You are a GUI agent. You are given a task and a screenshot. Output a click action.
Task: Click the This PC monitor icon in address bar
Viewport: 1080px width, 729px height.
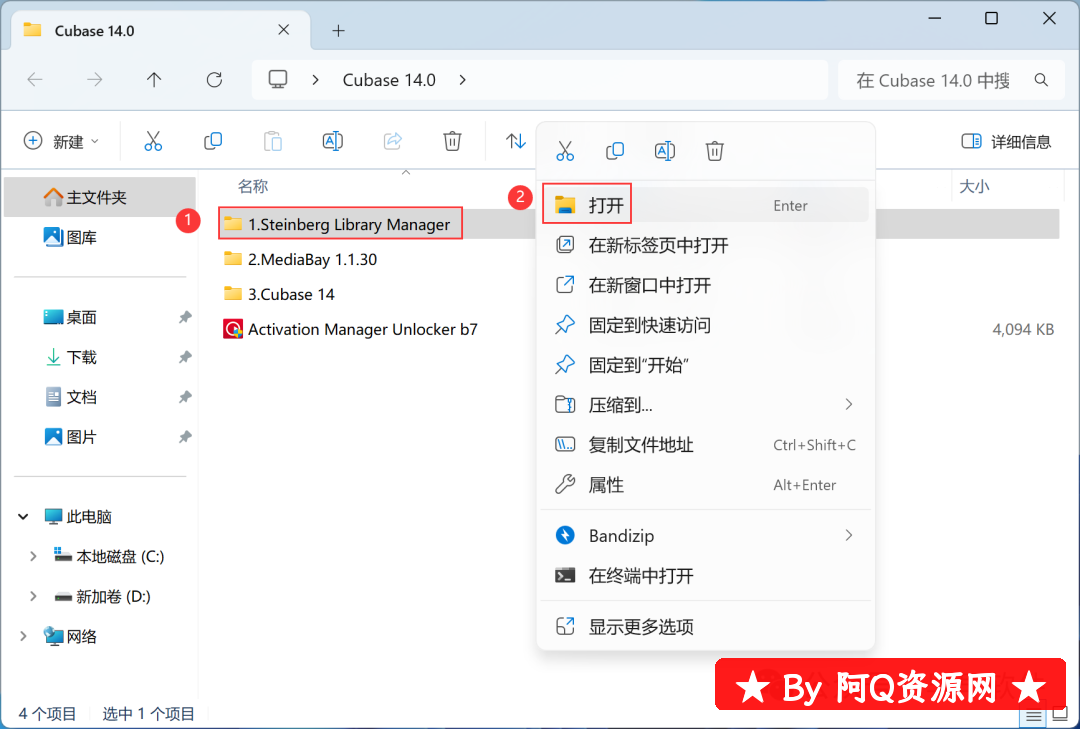click(x=278, y=80)
